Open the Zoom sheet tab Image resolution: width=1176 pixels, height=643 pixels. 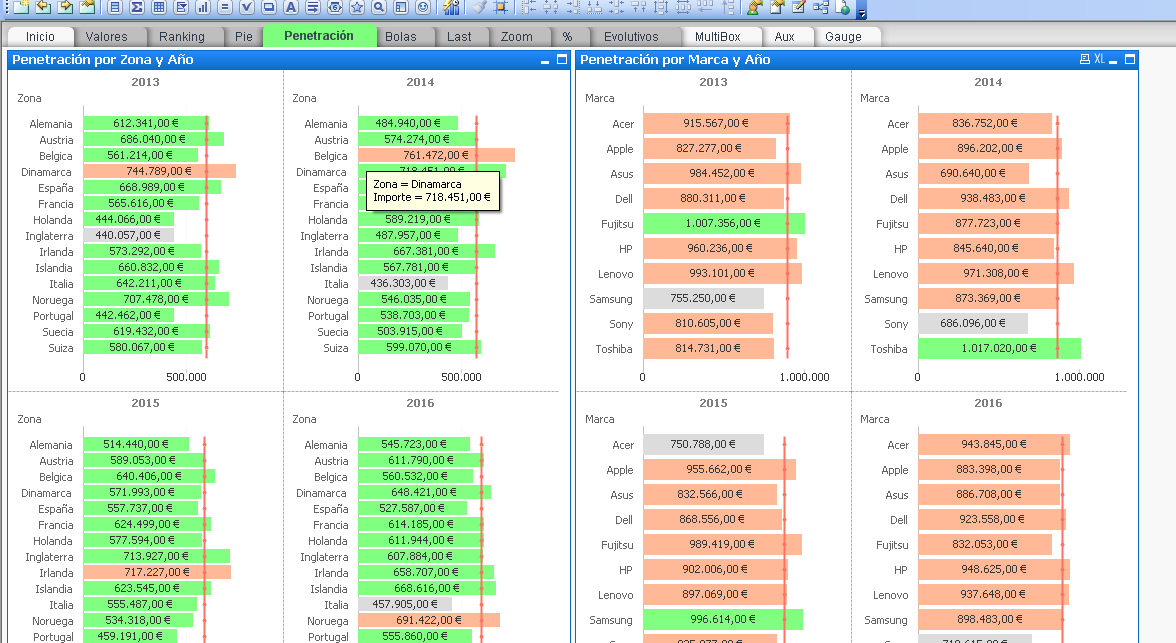[x=517, y=37]
